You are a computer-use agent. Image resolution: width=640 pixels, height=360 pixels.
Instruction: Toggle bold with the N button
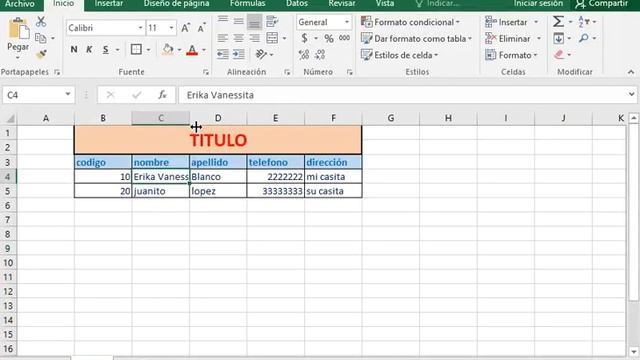coord(74,49)
